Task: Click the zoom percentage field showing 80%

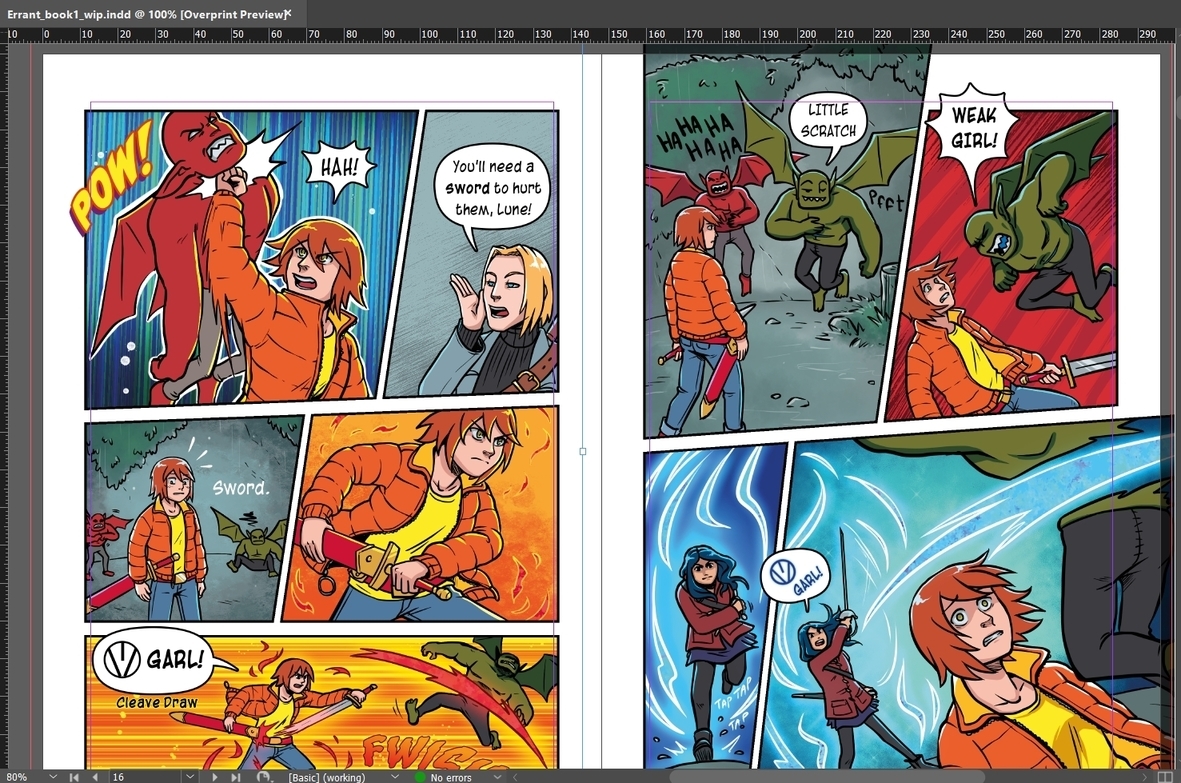Action: point(20,777)
